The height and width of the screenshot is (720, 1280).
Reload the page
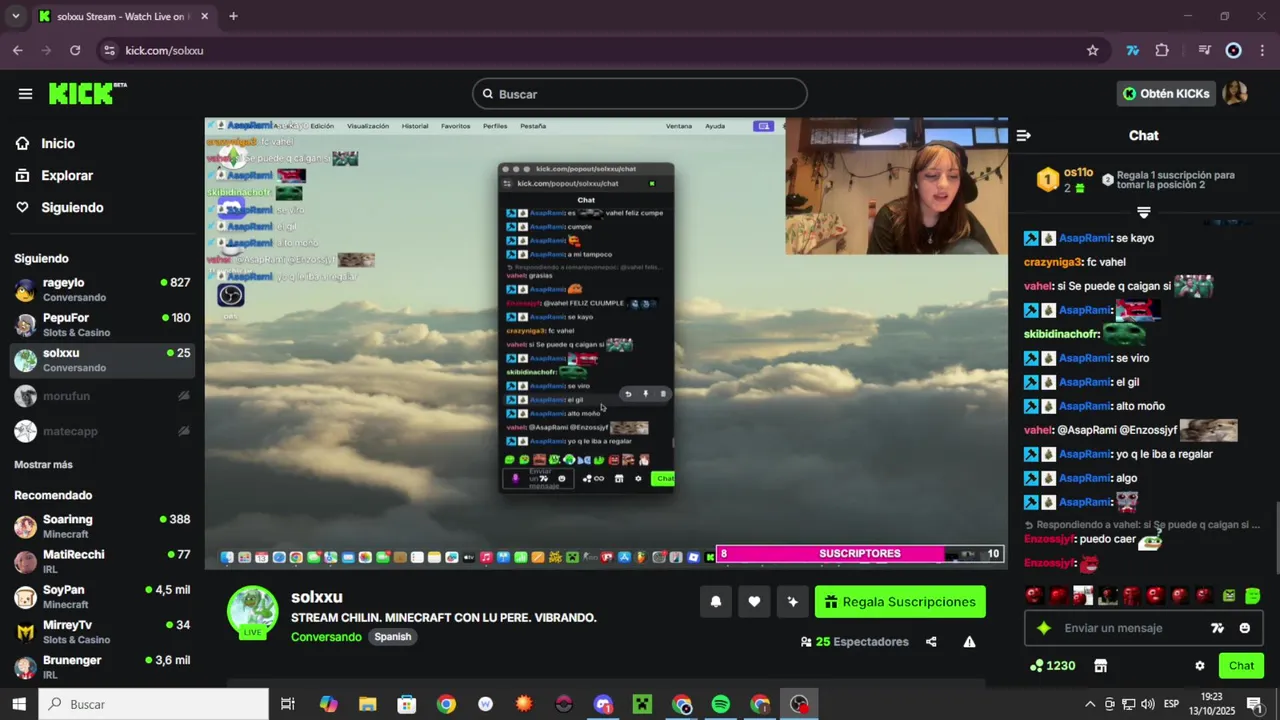[x=75, y=50]
